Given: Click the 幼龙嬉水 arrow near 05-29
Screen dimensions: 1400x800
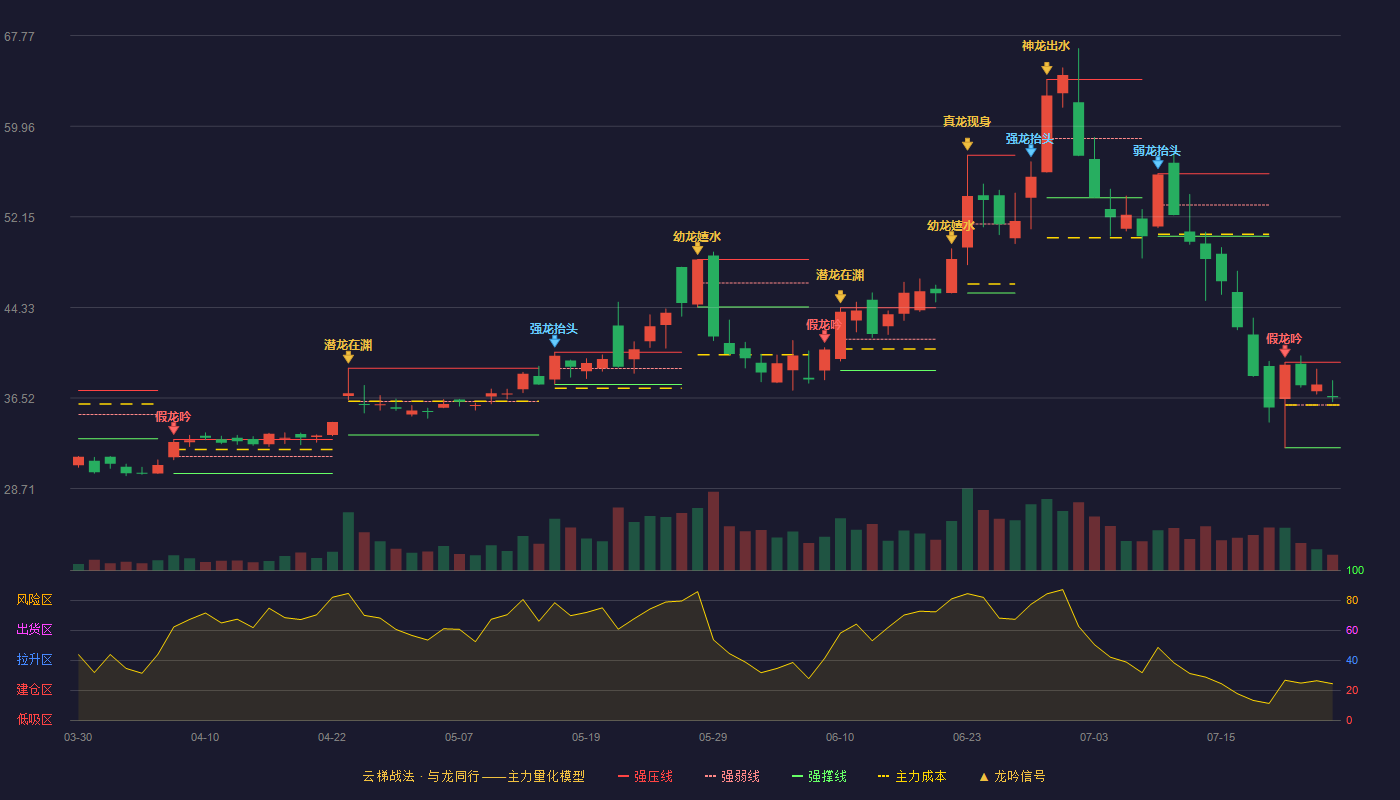Looking at the screenshot, I should (697, 248).
